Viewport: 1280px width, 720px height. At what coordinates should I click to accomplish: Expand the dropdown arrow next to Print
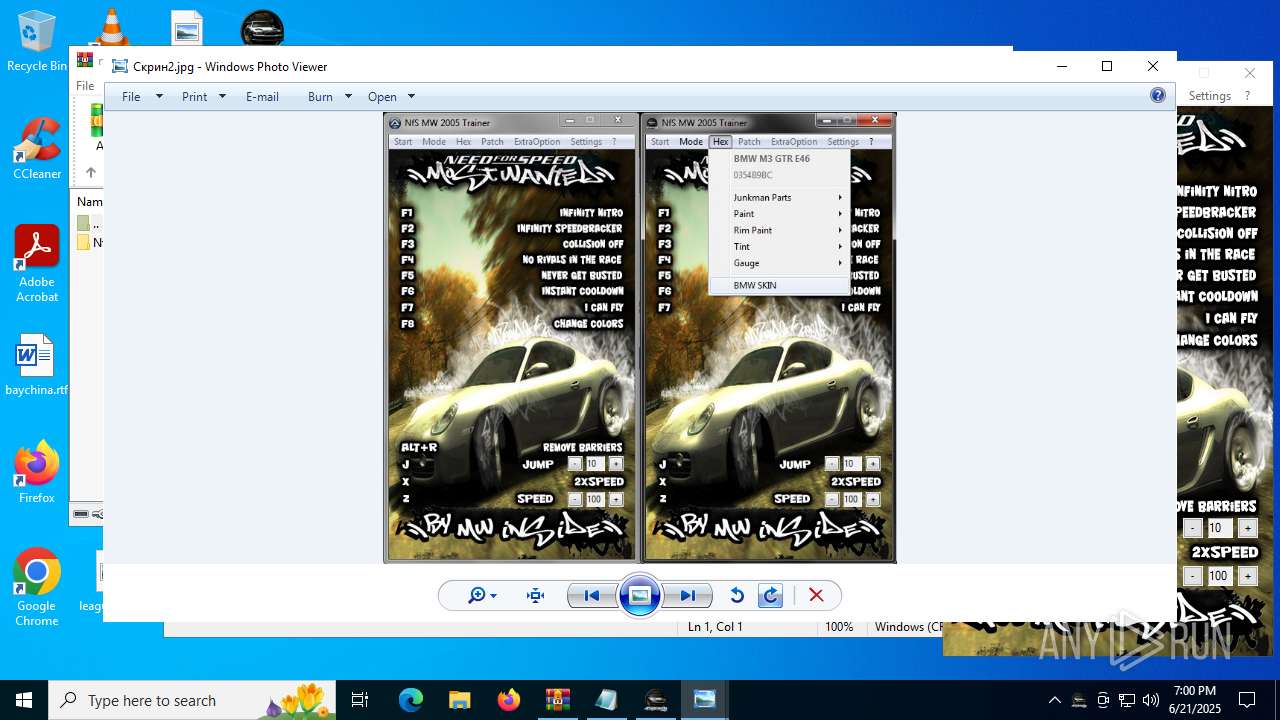(x=222, y=96)
